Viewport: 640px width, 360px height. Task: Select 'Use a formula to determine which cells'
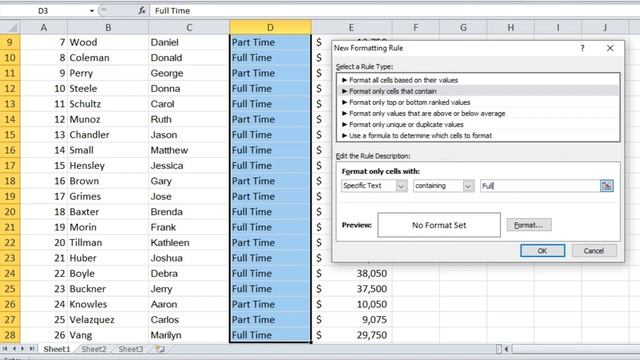(478, 135)
